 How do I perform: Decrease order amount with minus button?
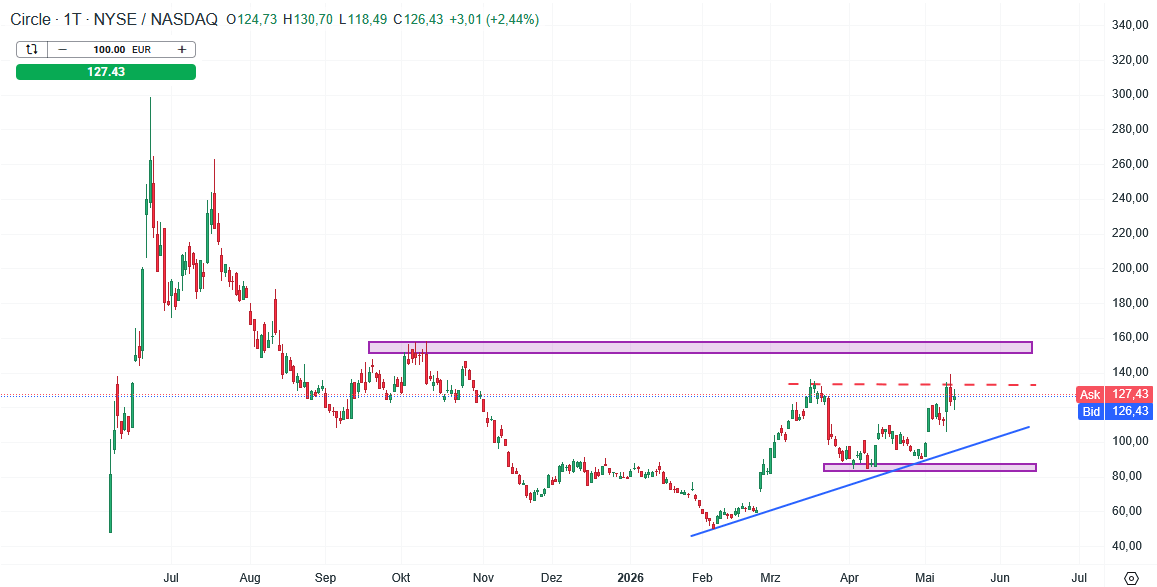(x=63, y=49)
